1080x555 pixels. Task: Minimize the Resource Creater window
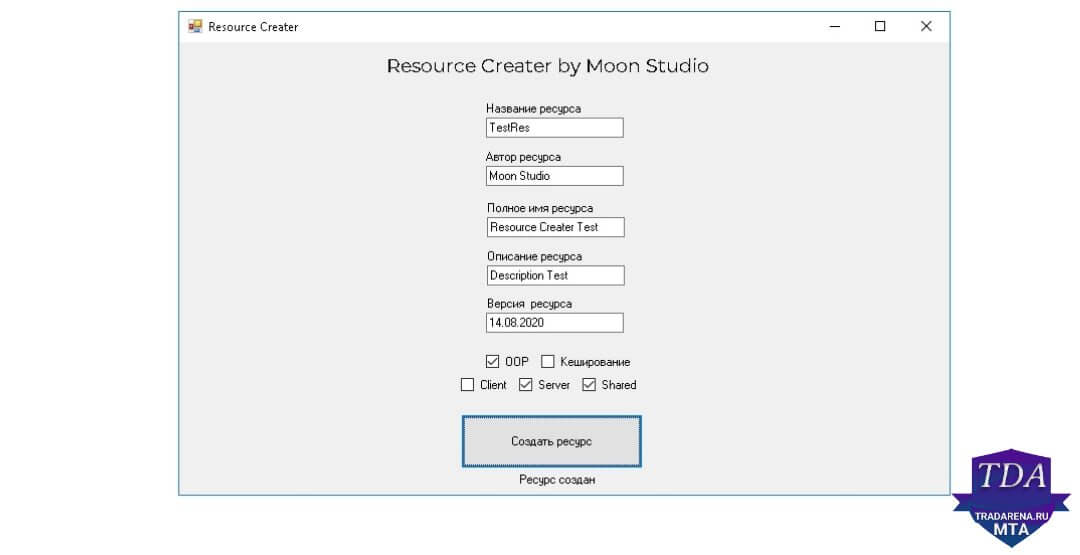pos(835,26)
